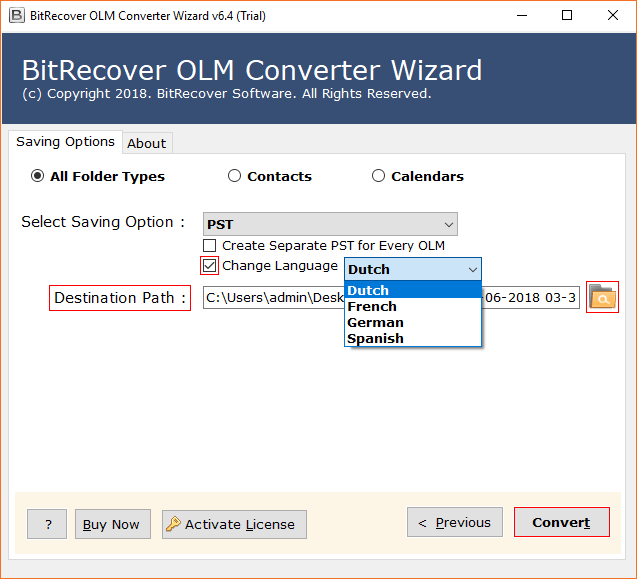This screenshot has width=637, height=579.
Task: Maximize the OLM Converter Wizard window
Action: [567, 15]
